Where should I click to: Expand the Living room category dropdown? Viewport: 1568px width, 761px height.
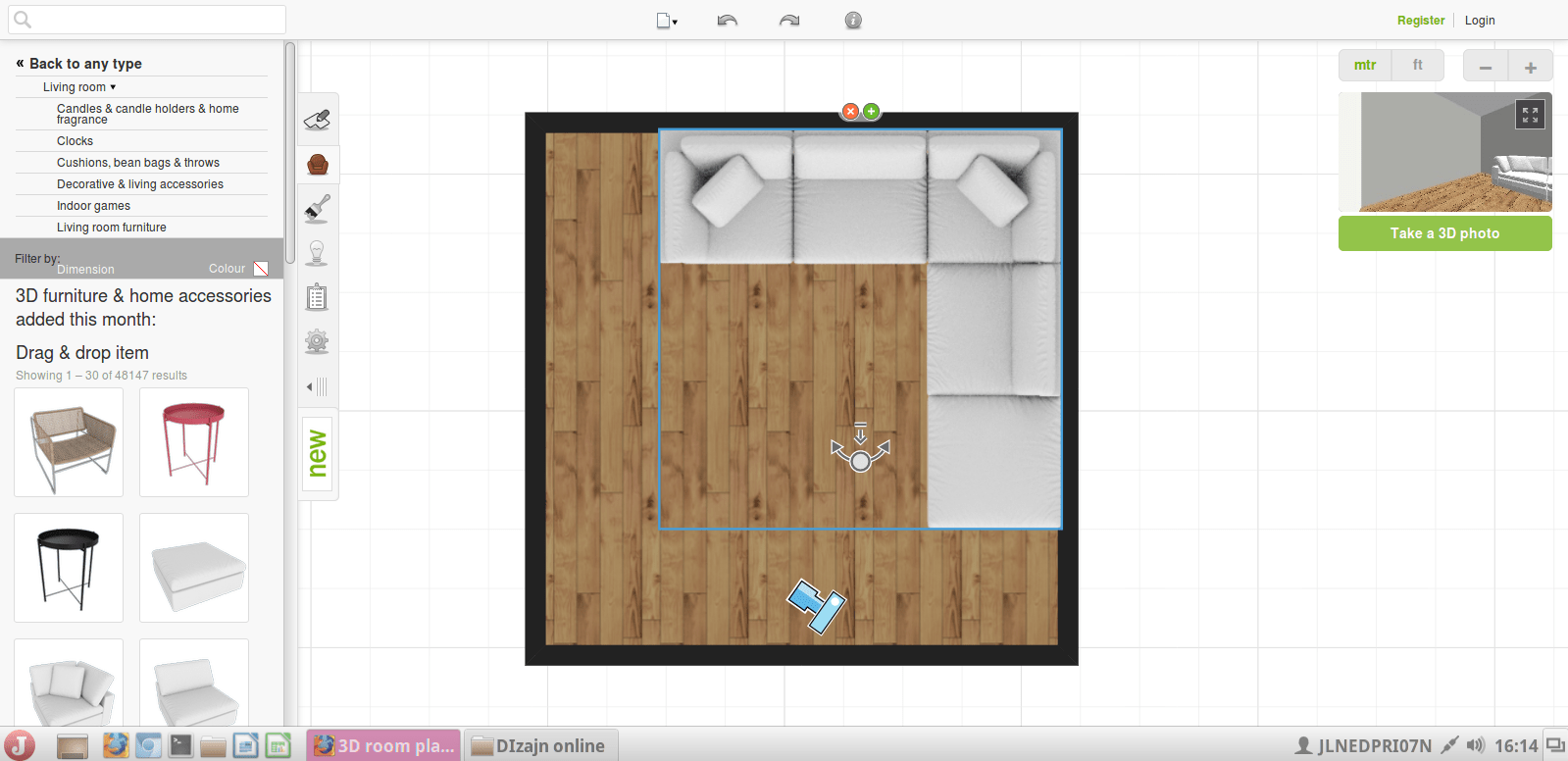pyautogui.click(x=79, y=87)
